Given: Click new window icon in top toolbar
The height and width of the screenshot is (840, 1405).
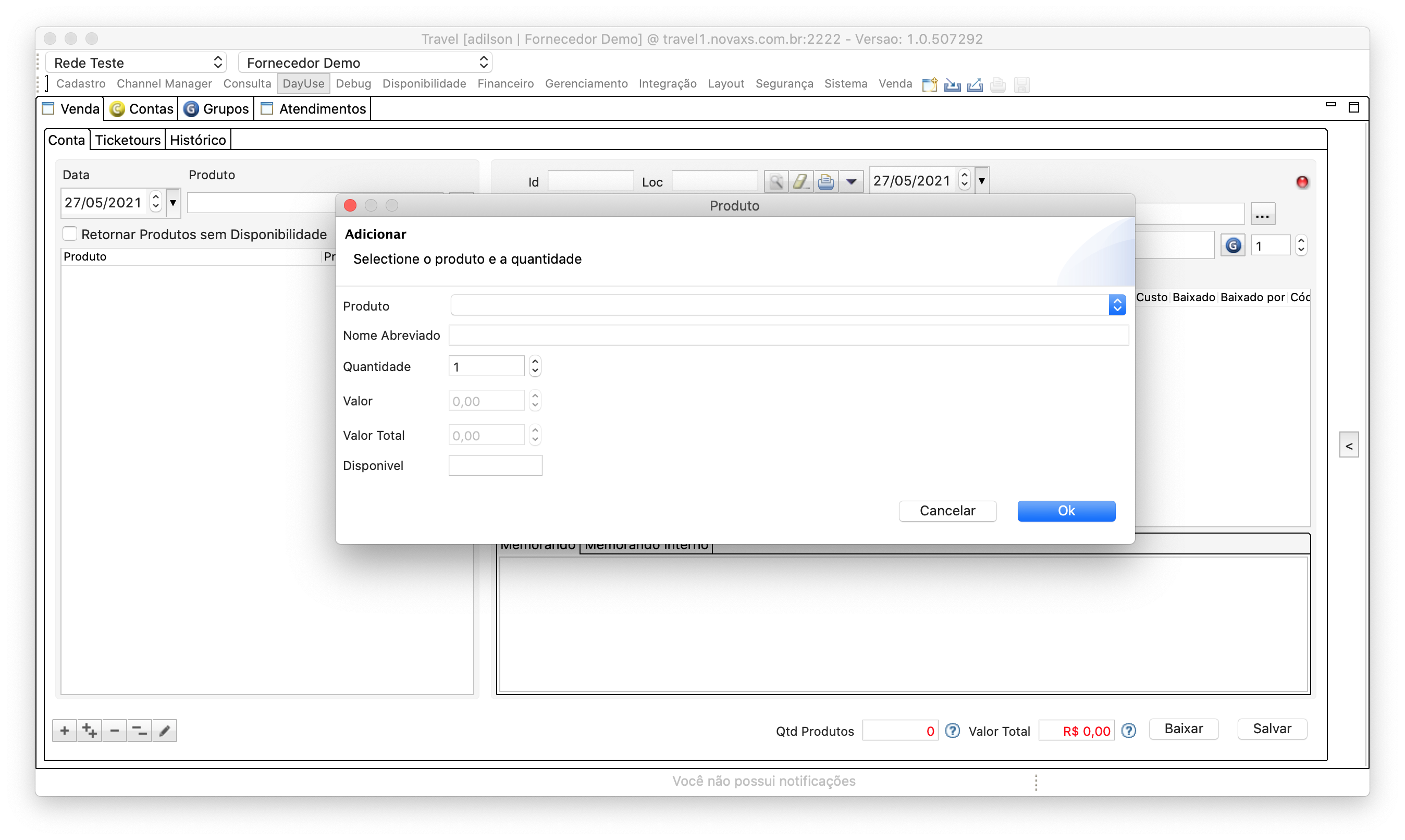Looking at the screenshot, I should [930, 85].
